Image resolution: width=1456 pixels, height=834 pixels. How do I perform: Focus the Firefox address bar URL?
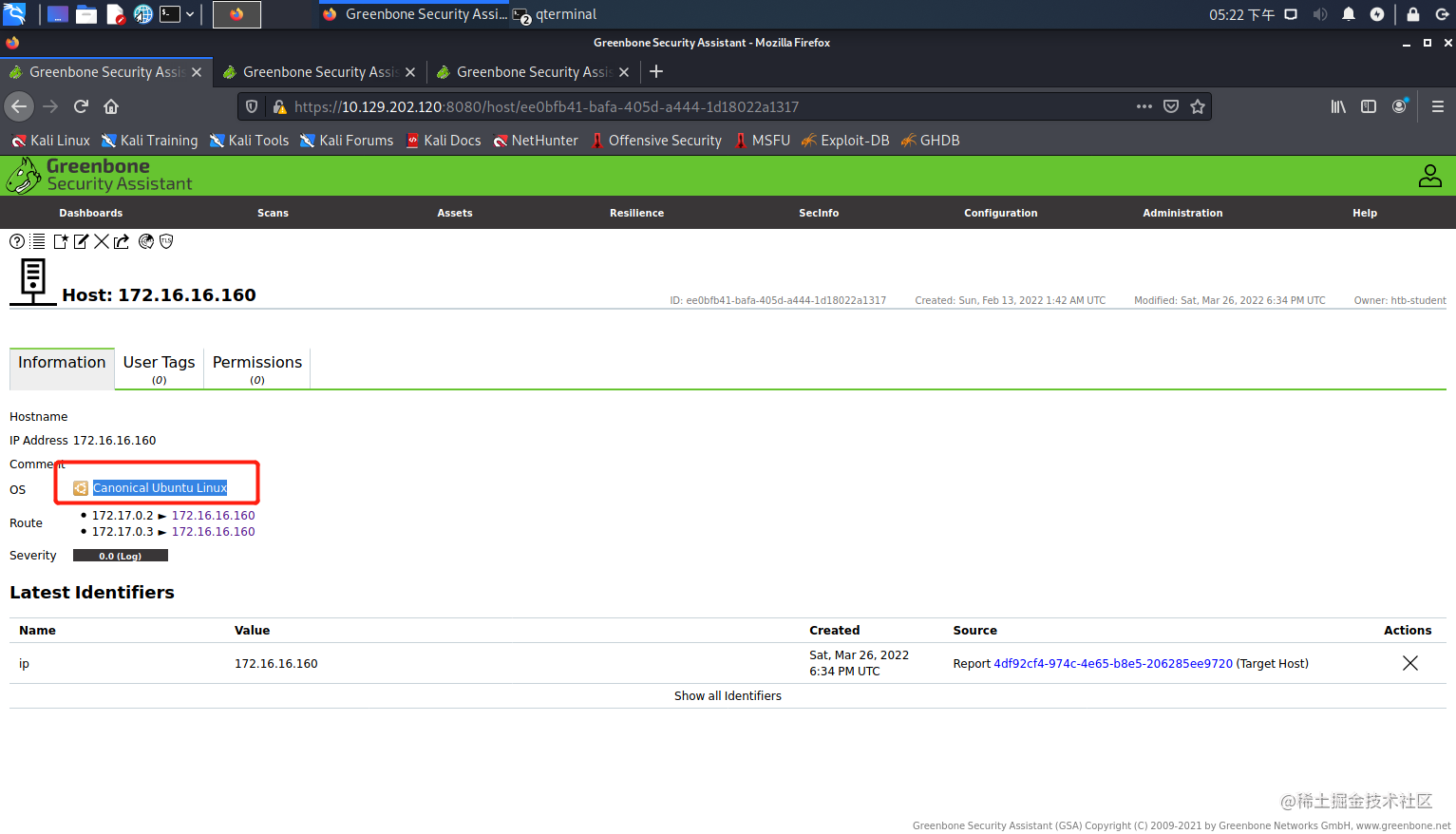[x=546, y=107]
